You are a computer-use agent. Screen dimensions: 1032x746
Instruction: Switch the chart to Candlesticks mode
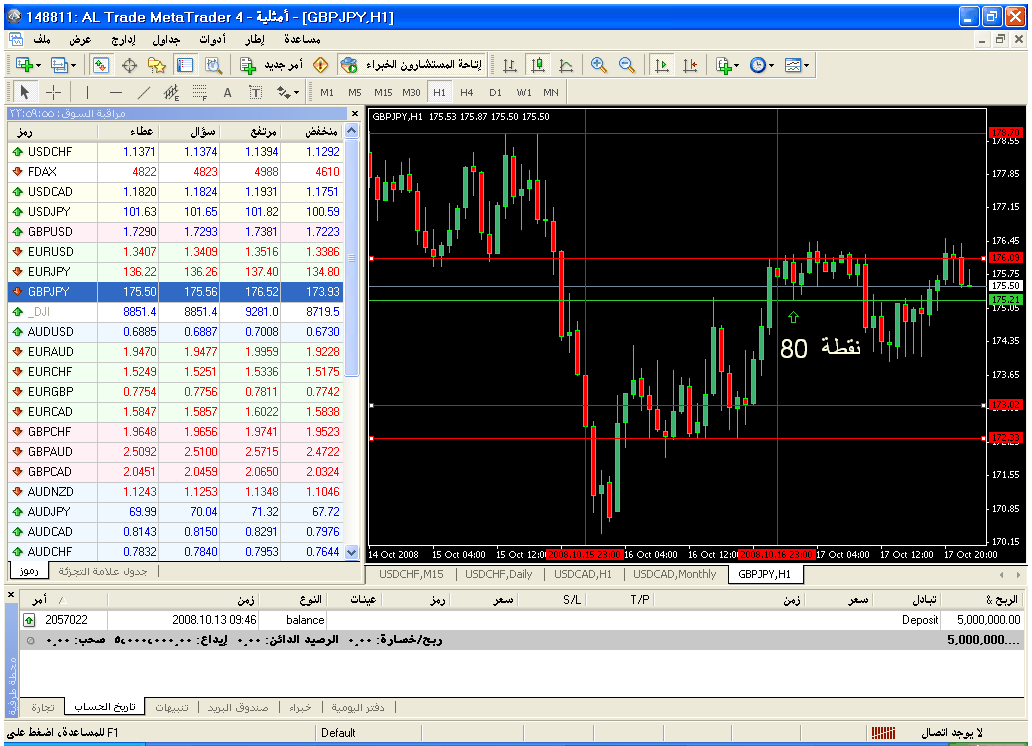pos(538,65)
